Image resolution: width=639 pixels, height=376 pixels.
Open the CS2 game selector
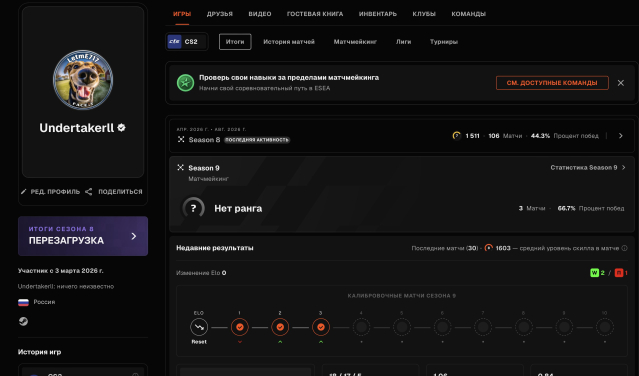coord(187,42)
